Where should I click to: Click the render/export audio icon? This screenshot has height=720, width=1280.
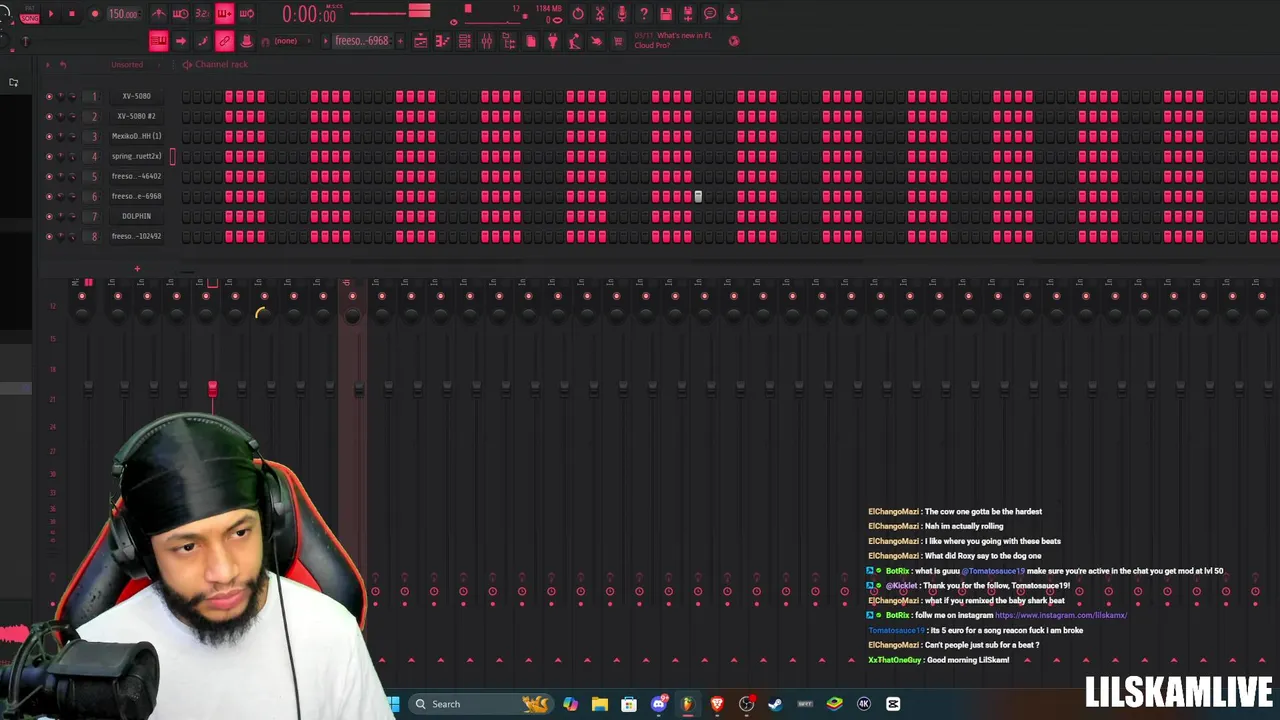[x=688, y=14]
